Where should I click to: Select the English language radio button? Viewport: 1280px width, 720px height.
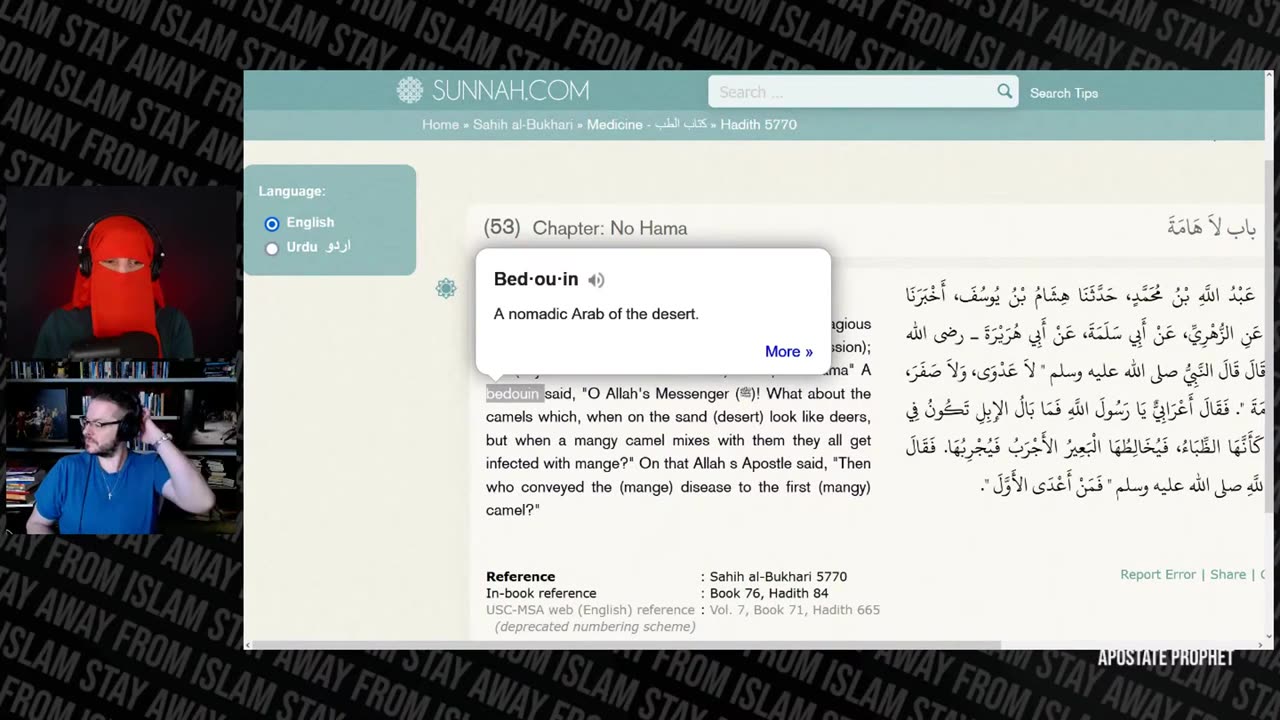pos(272,223)
